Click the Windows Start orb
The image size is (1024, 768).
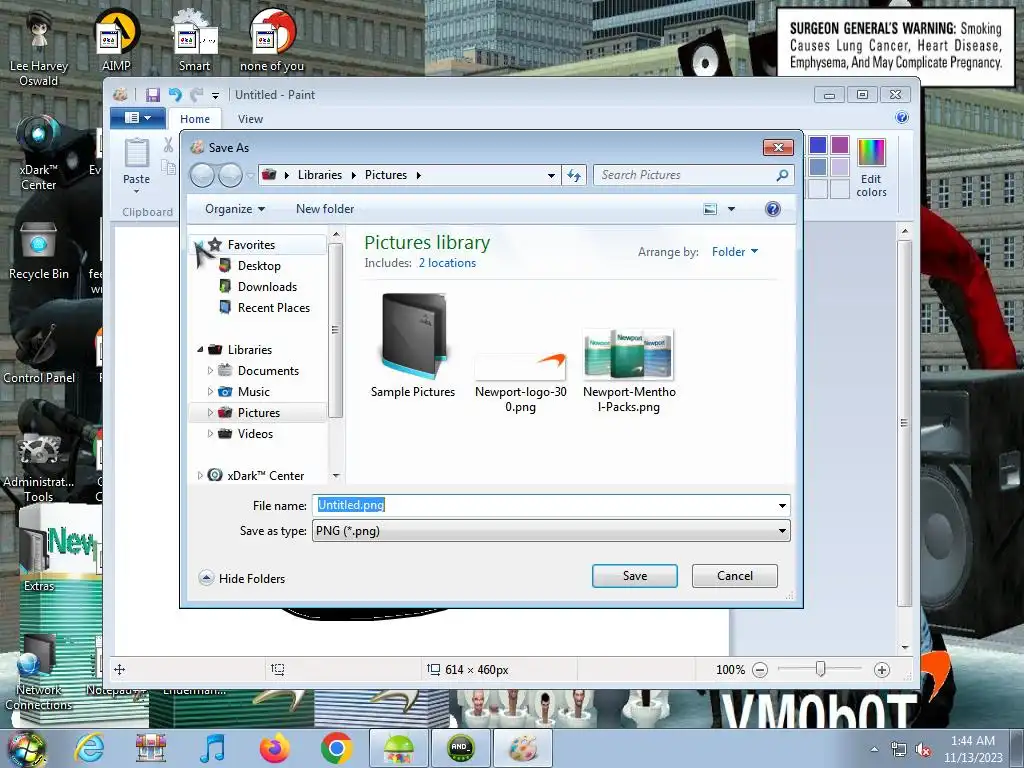(27, 749)
